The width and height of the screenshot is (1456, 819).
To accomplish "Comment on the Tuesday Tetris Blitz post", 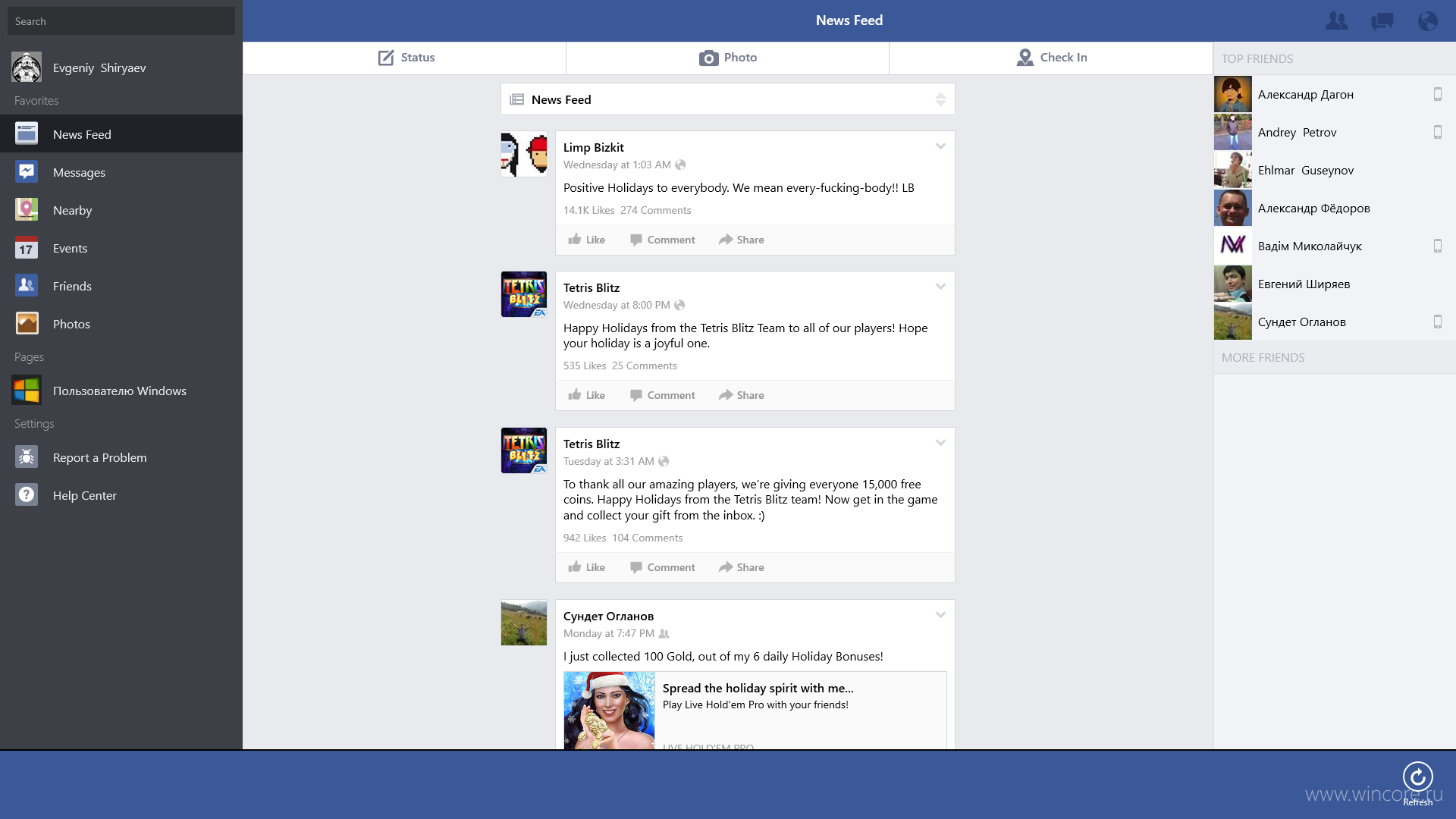I will point(663,567).
